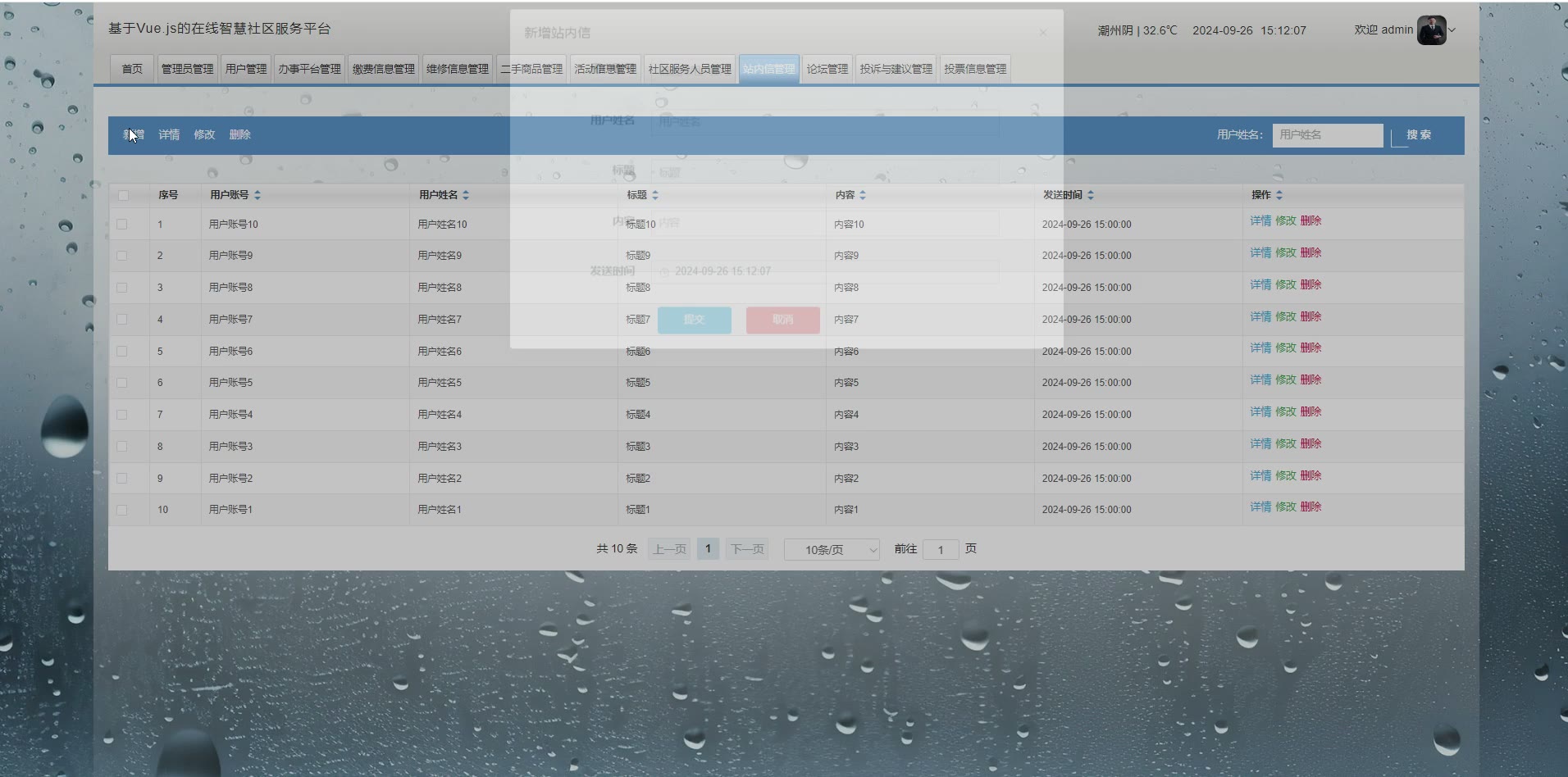Check the row for 用户账号8

122,288
